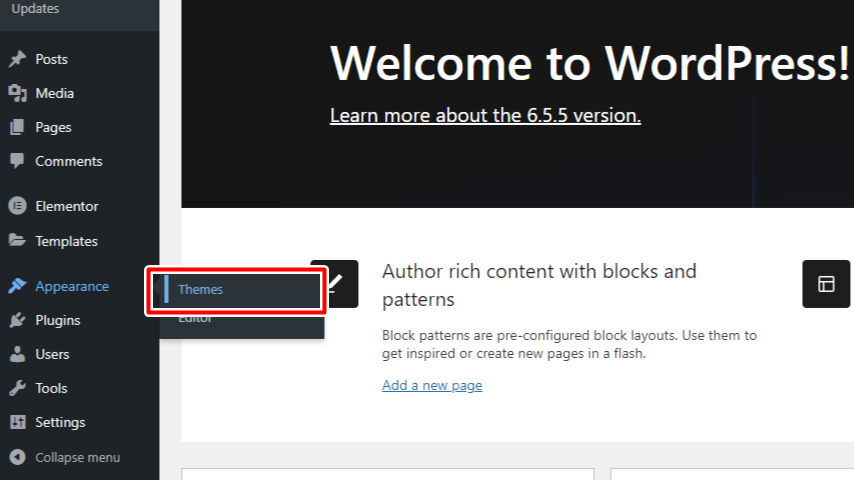The height and width of the screenshot is (480, 854).
Task: Click the Settings sliders icon
Action: (x=17, y=422)
